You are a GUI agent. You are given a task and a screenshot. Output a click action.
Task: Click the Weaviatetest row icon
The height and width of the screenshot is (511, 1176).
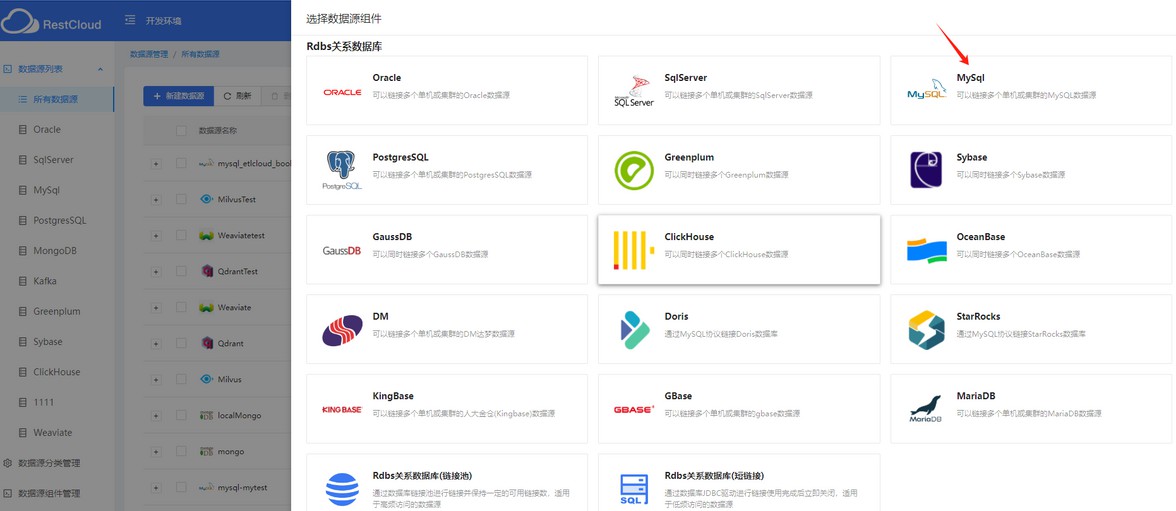(207, 236)
